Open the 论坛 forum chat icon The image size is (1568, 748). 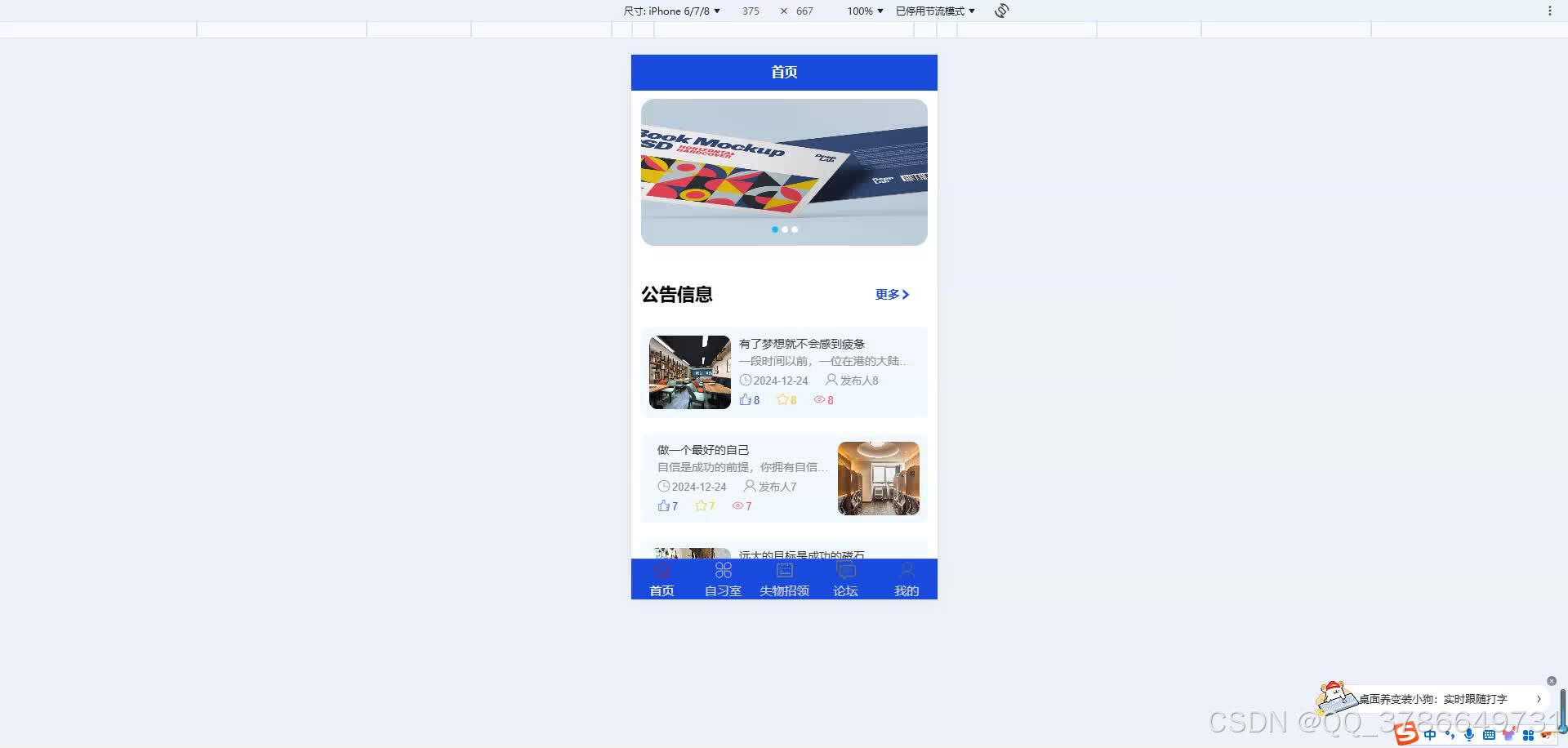pos(845,570)
